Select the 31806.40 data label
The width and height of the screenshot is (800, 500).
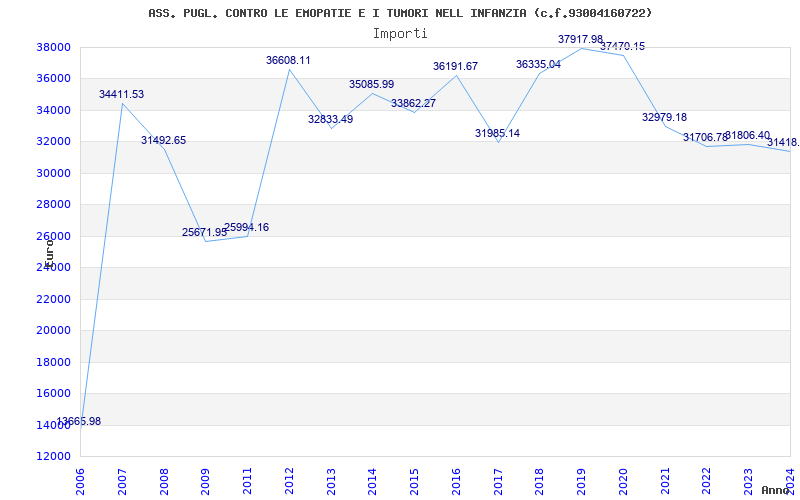click(x=747, y=136)
